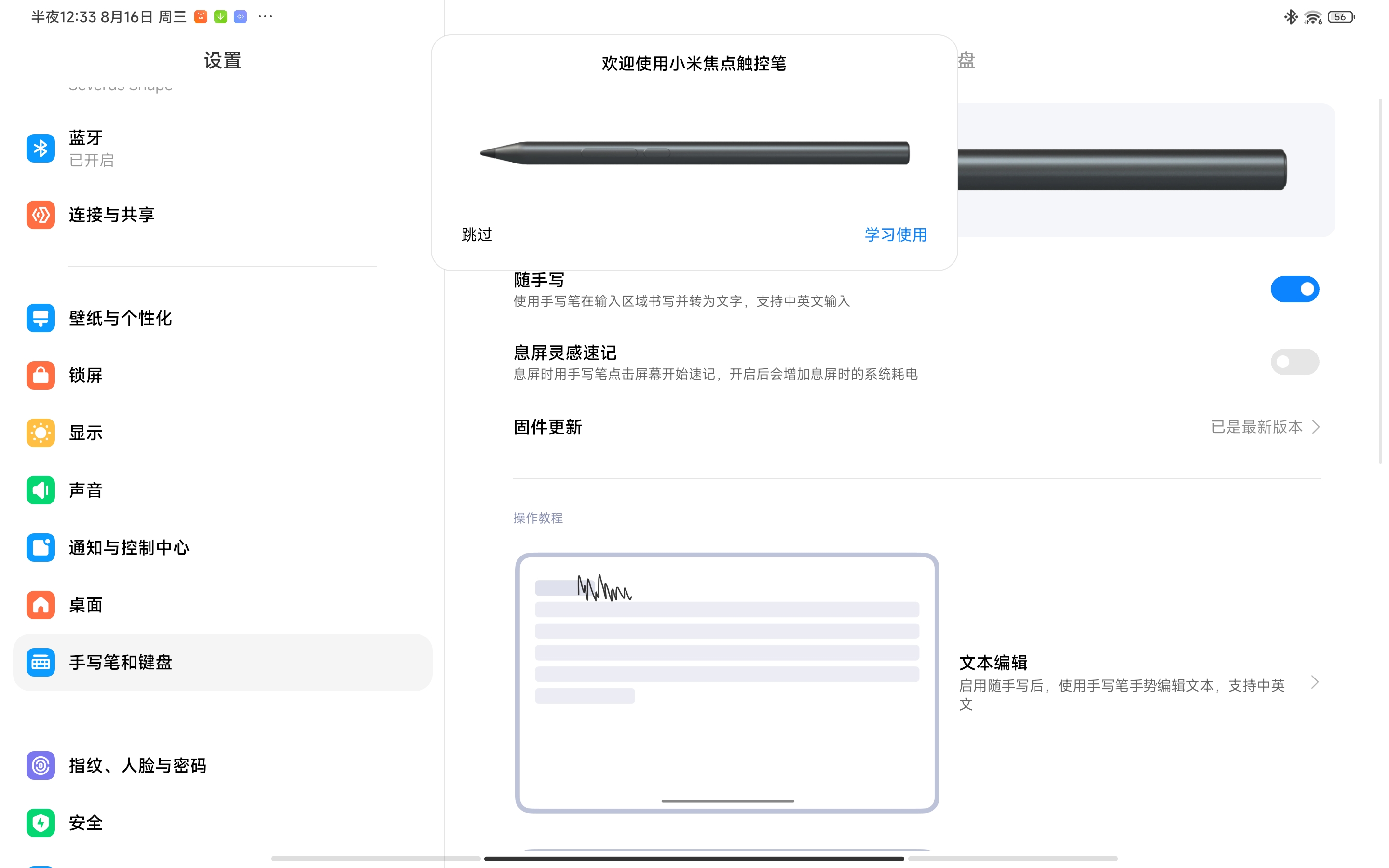
Task: Tap the 随手写 setting label
Action: coord(539,280)
